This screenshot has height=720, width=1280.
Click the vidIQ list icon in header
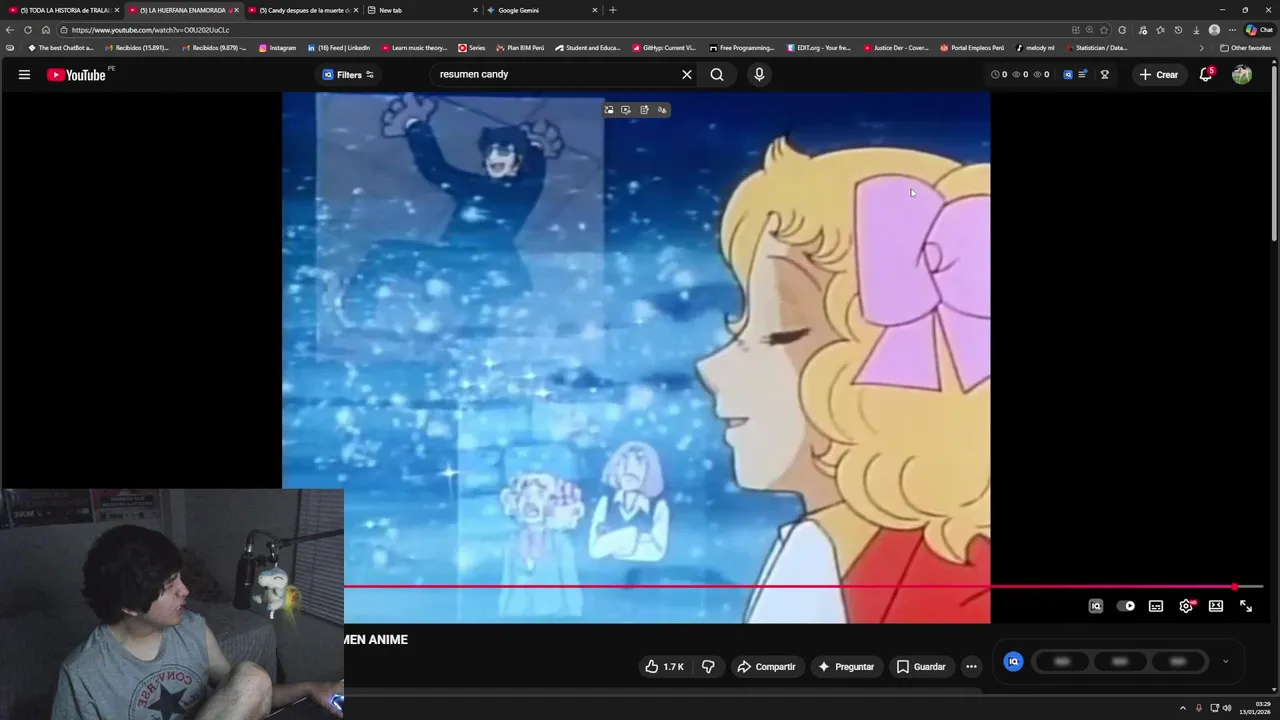(x=1082, y=75)
